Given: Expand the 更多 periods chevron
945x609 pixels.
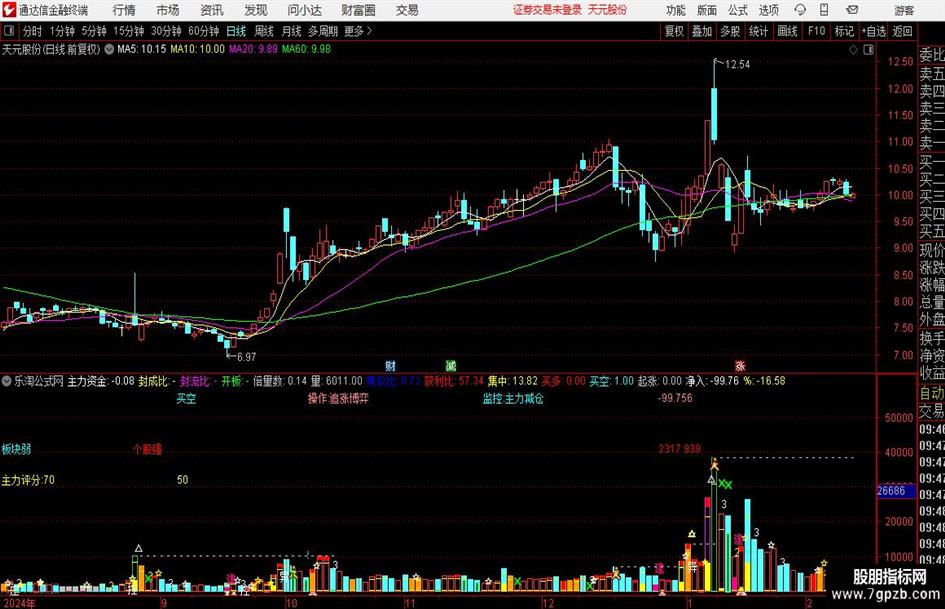Looking at the screenshot, I should click(x=359, y=31).
